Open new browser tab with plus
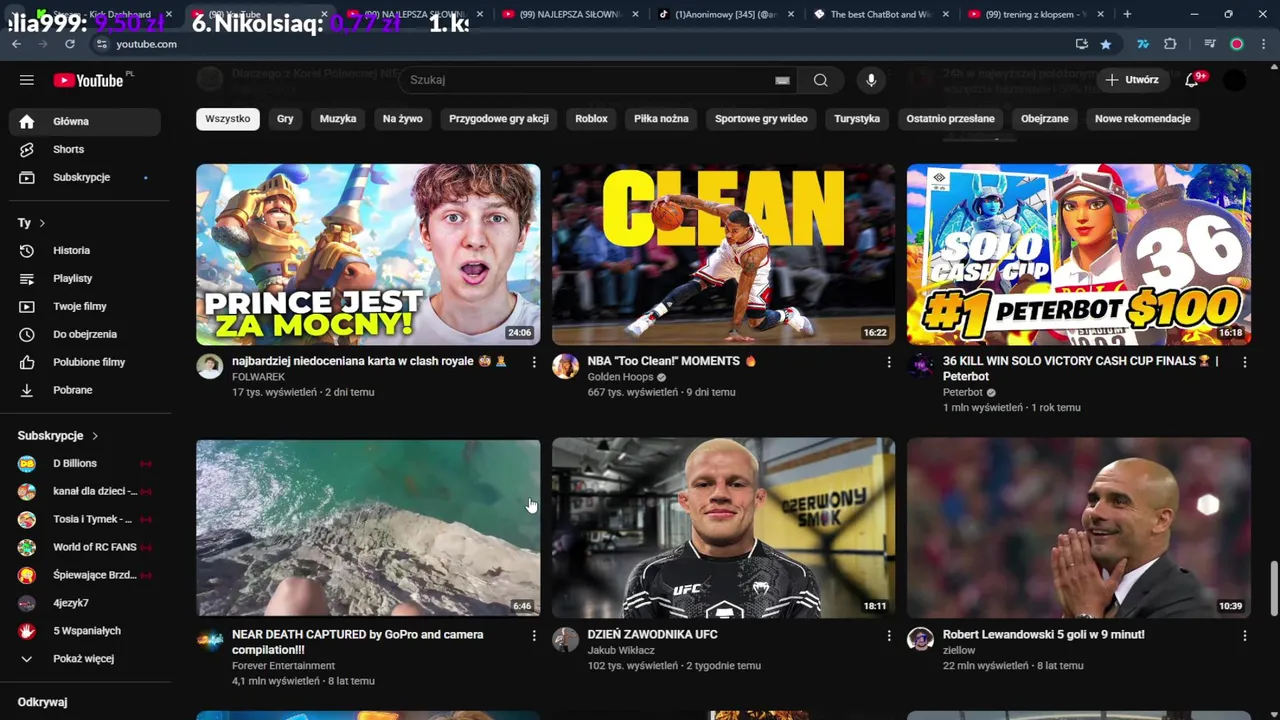The width and height of the screenshot is (1280, 720). (1127, 14)
